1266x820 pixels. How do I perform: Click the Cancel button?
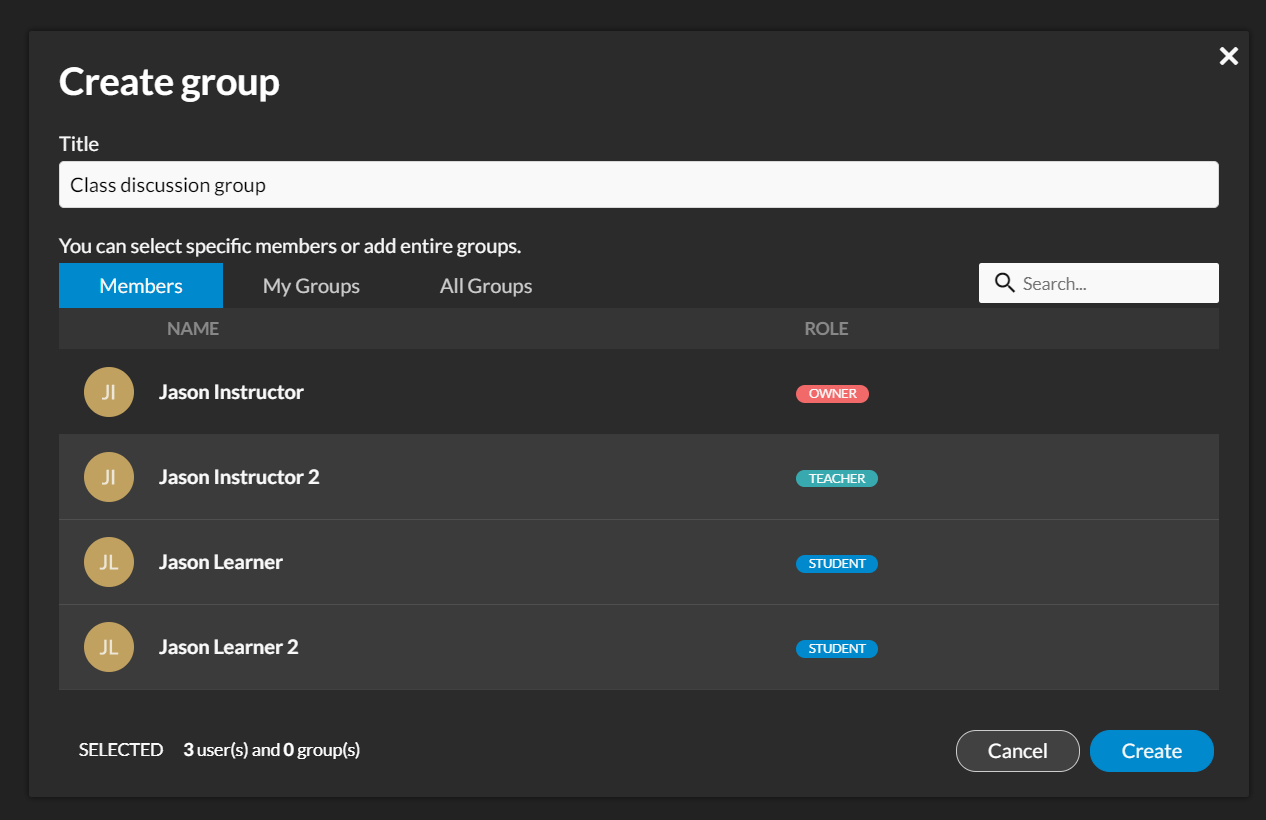pyautogui.click(x=1017, y=750)
